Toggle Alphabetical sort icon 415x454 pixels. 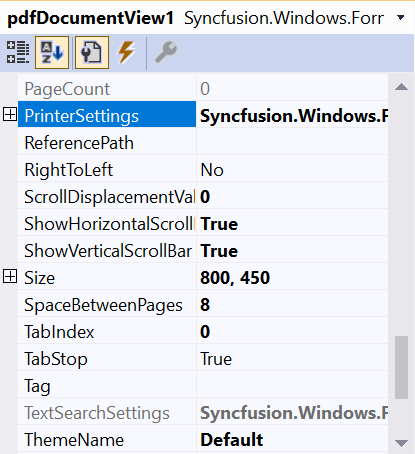pos(52,52)
